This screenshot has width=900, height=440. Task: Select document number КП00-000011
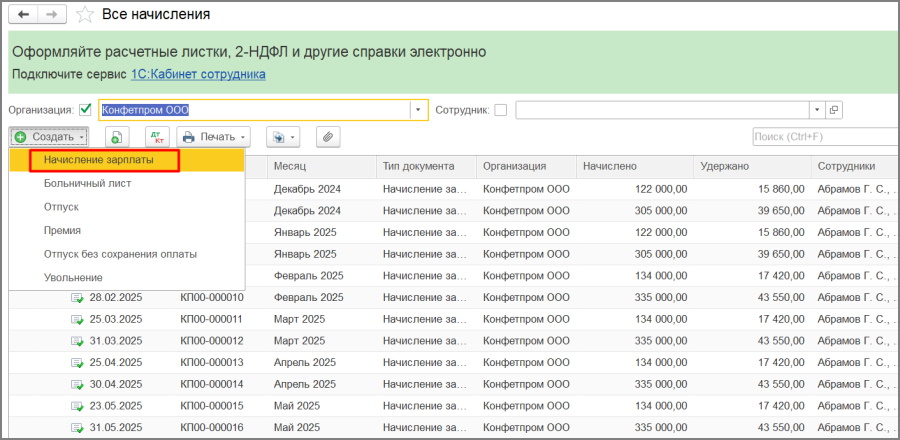[x=211, y=320]
